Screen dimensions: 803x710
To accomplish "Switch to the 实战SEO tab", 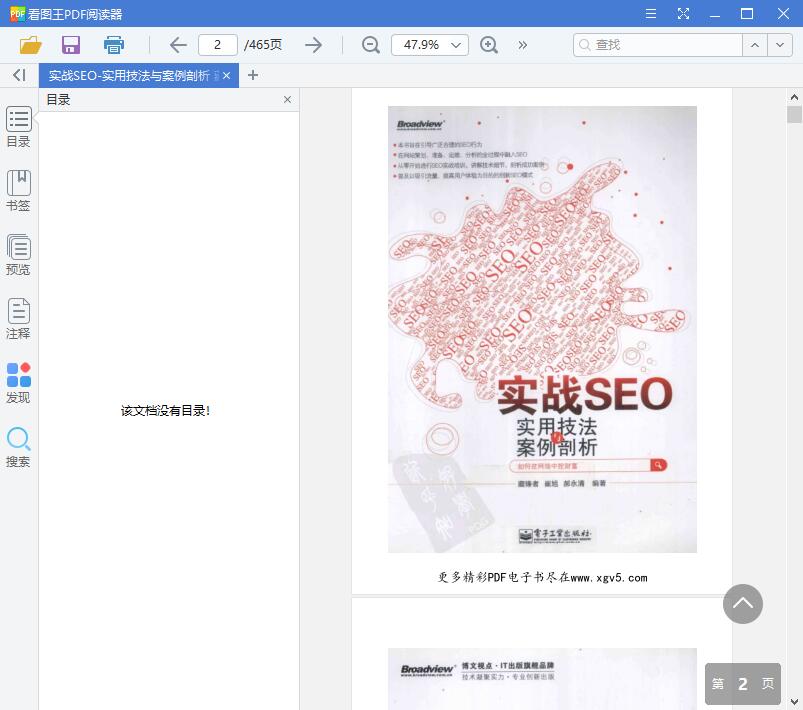I will [x=130, y=75].
